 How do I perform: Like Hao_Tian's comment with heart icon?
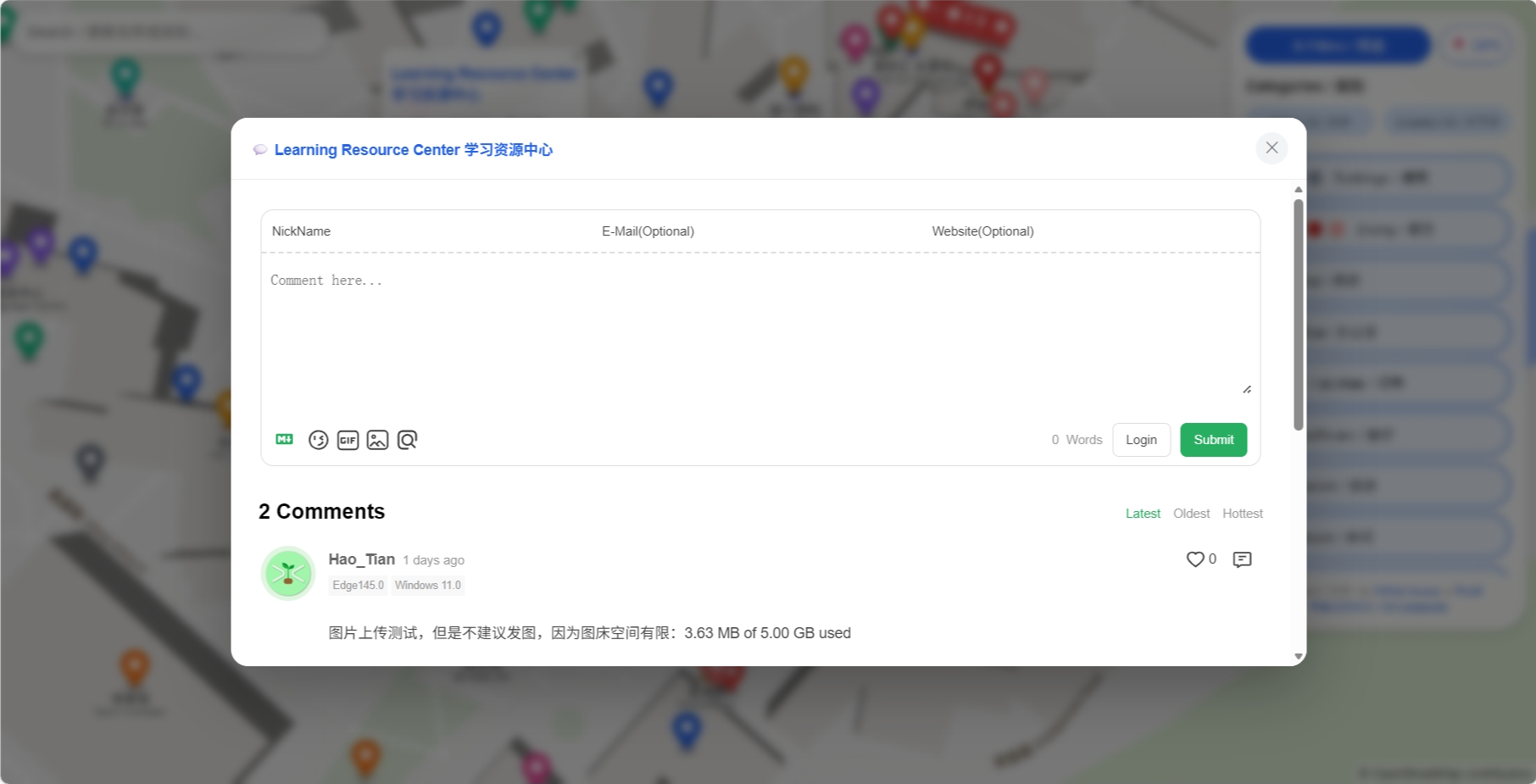[x=1195, y=559]
